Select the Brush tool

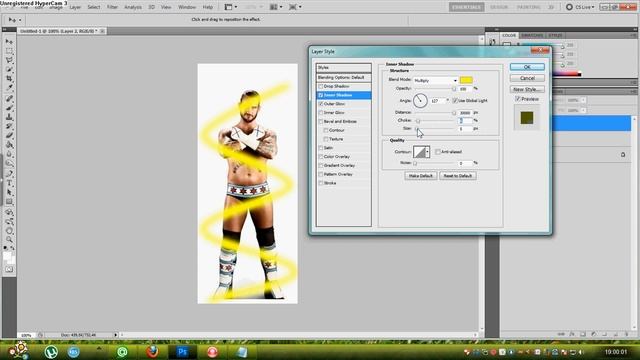[9, 108]
